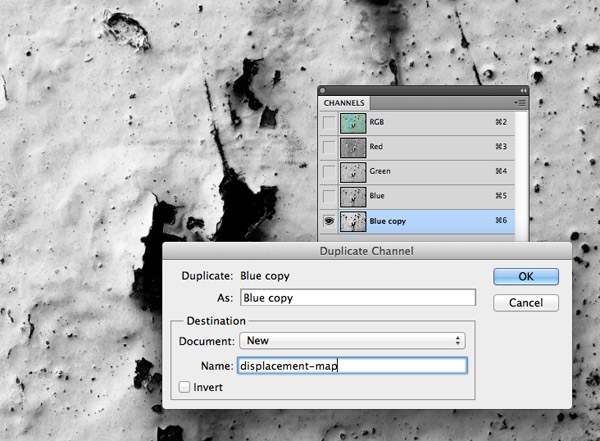Viewport: 600px width, 441px height.
Task: Click the RGB channel thumbnail
Action: coord(354,123)
